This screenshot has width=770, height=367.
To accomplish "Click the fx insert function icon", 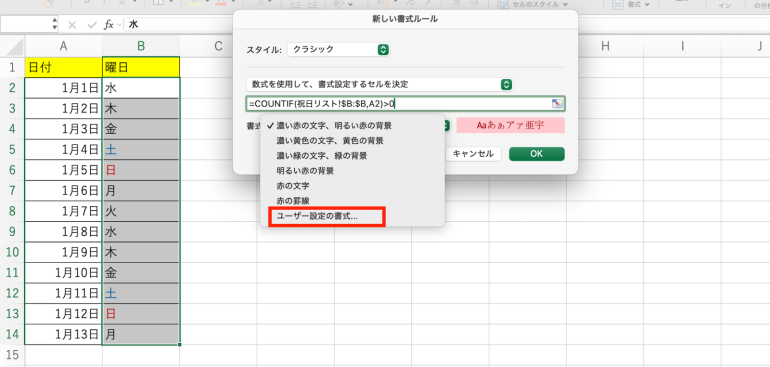I will pyautogui.click(x=109, y=25).
